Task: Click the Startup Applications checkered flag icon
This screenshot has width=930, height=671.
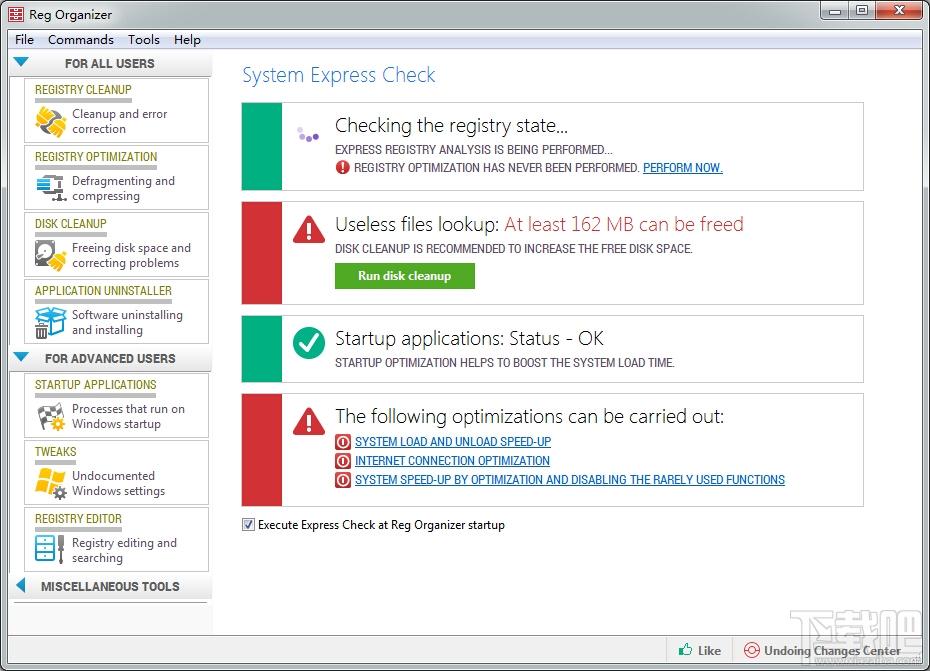Action: 50,416
